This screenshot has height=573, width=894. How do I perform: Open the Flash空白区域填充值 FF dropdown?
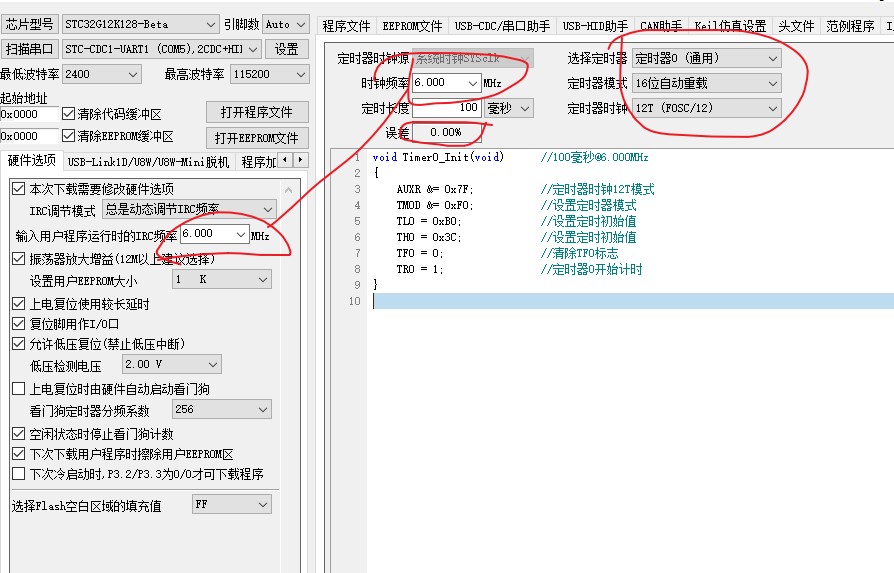tap(231, 505)
